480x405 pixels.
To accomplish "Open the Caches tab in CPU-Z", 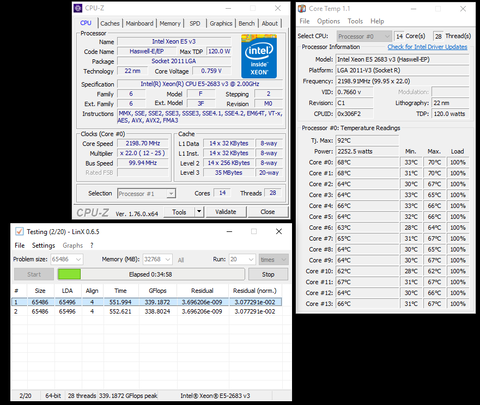I will click(110, 23).
